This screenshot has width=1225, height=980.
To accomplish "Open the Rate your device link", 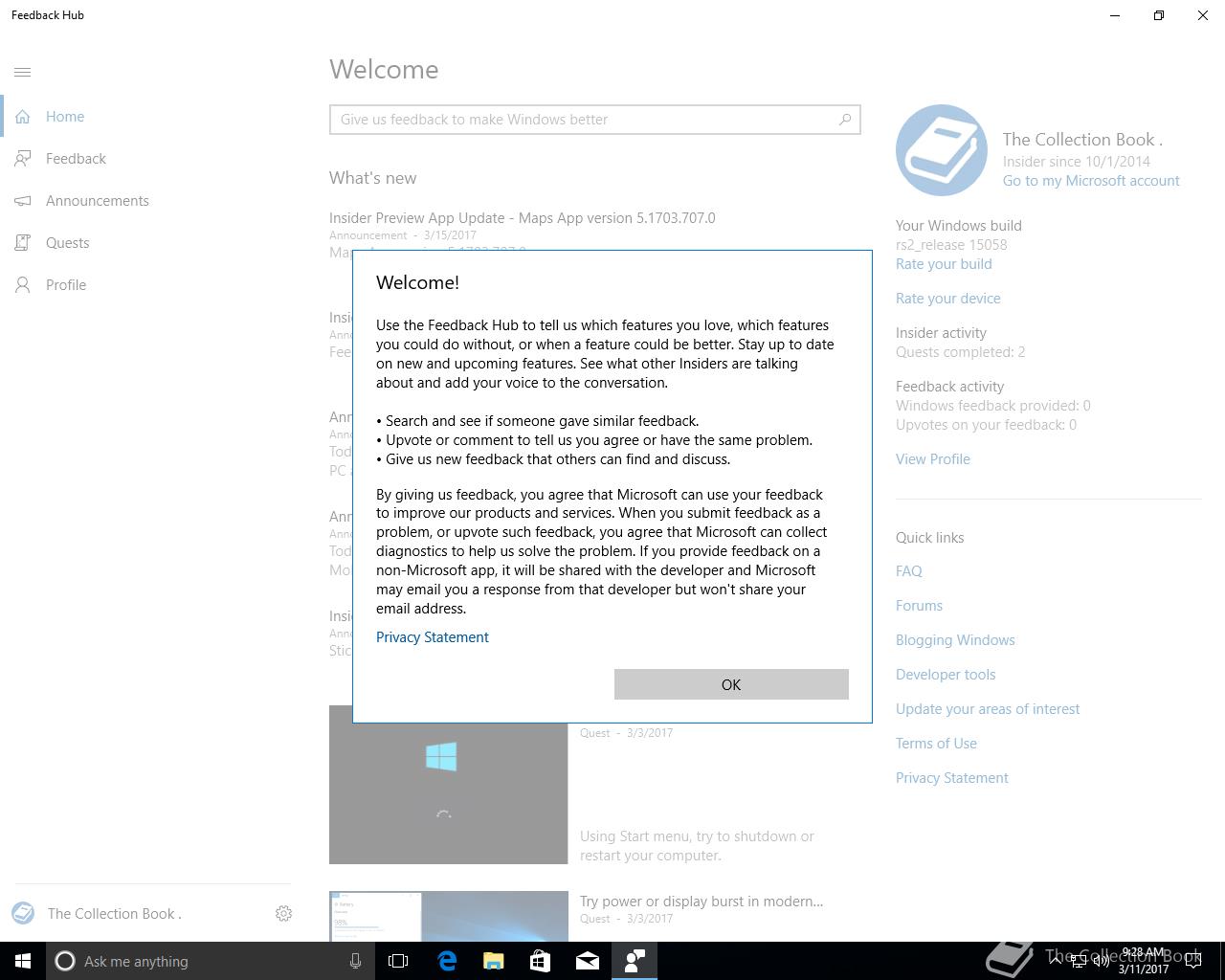I will (948, 299).
